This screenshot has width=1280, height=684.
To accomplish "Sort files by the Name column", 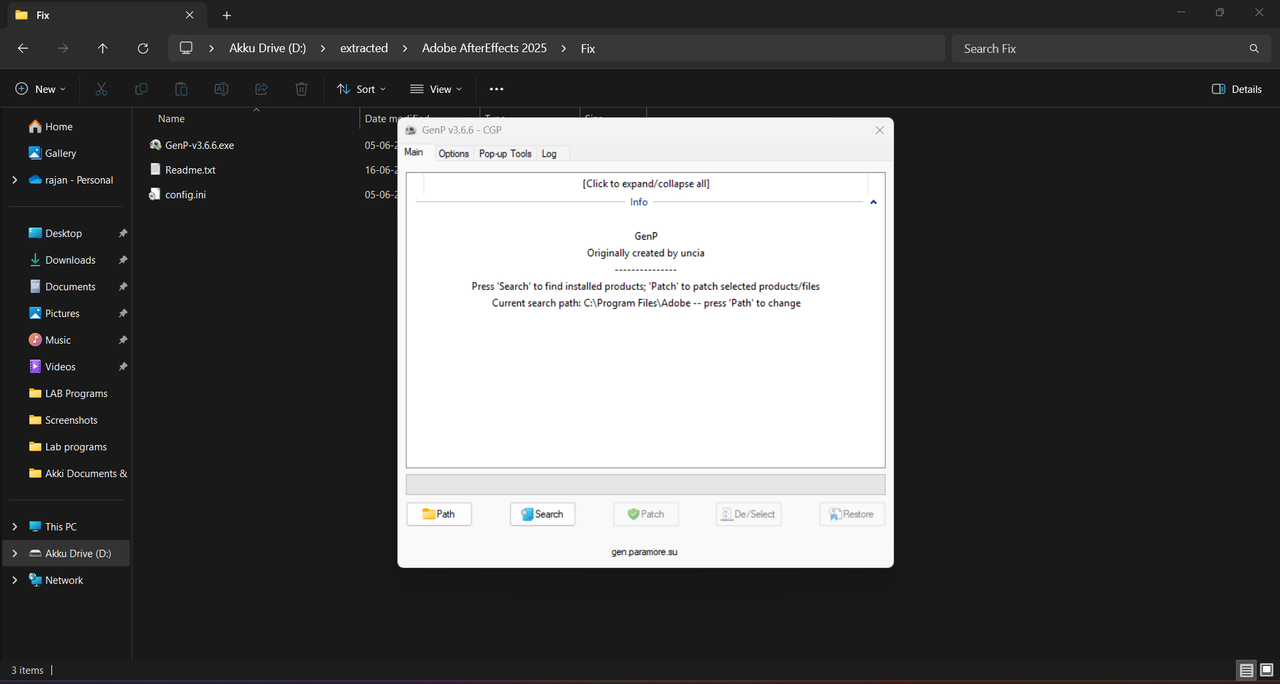I will tap(171, 118).
